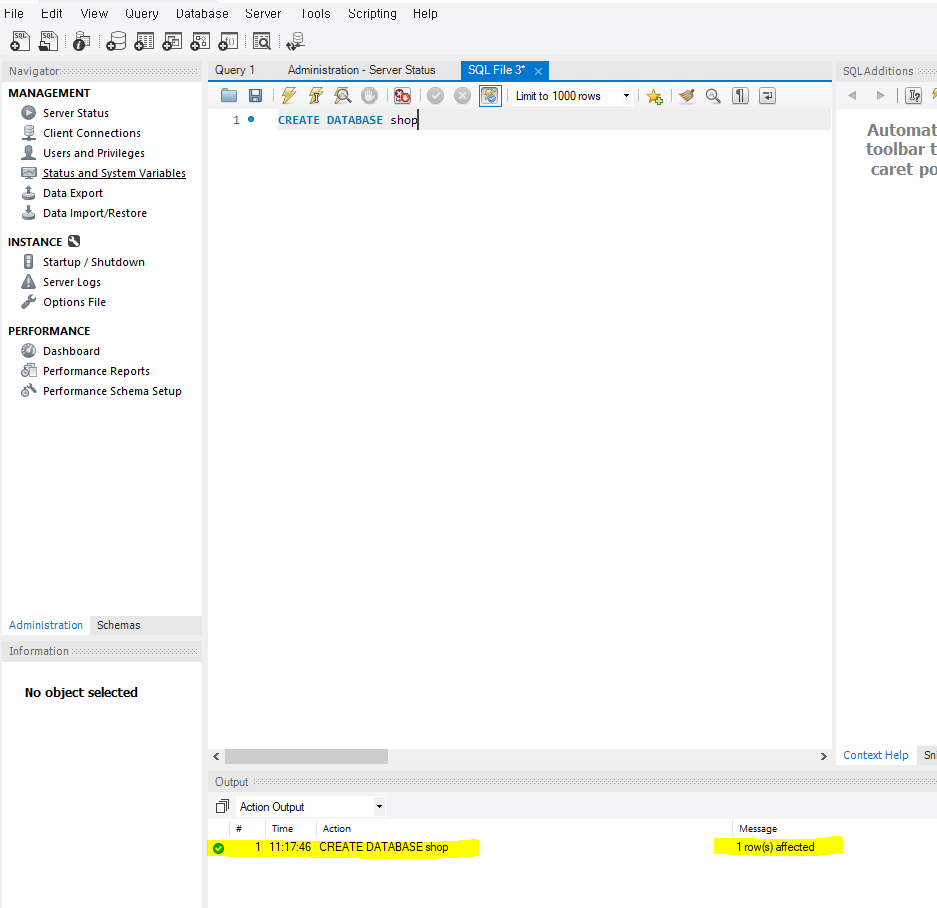Toggle word wrapping icon in editor

[x=767, y=96]
